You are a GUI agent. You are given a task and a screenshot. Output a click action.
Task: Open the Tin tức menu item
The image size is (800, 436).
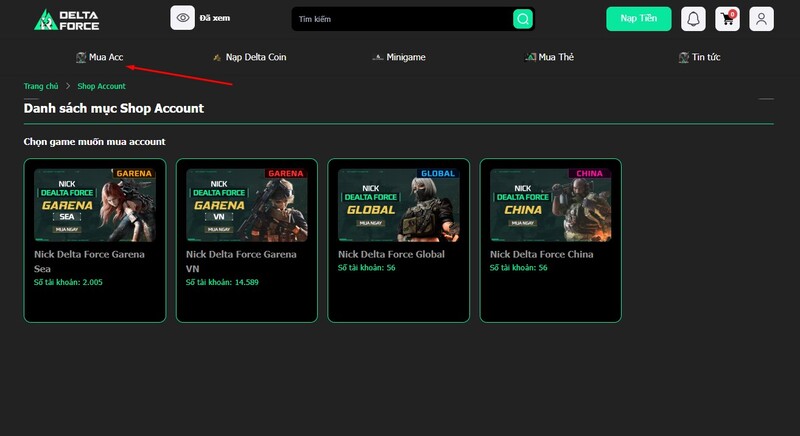699,57
